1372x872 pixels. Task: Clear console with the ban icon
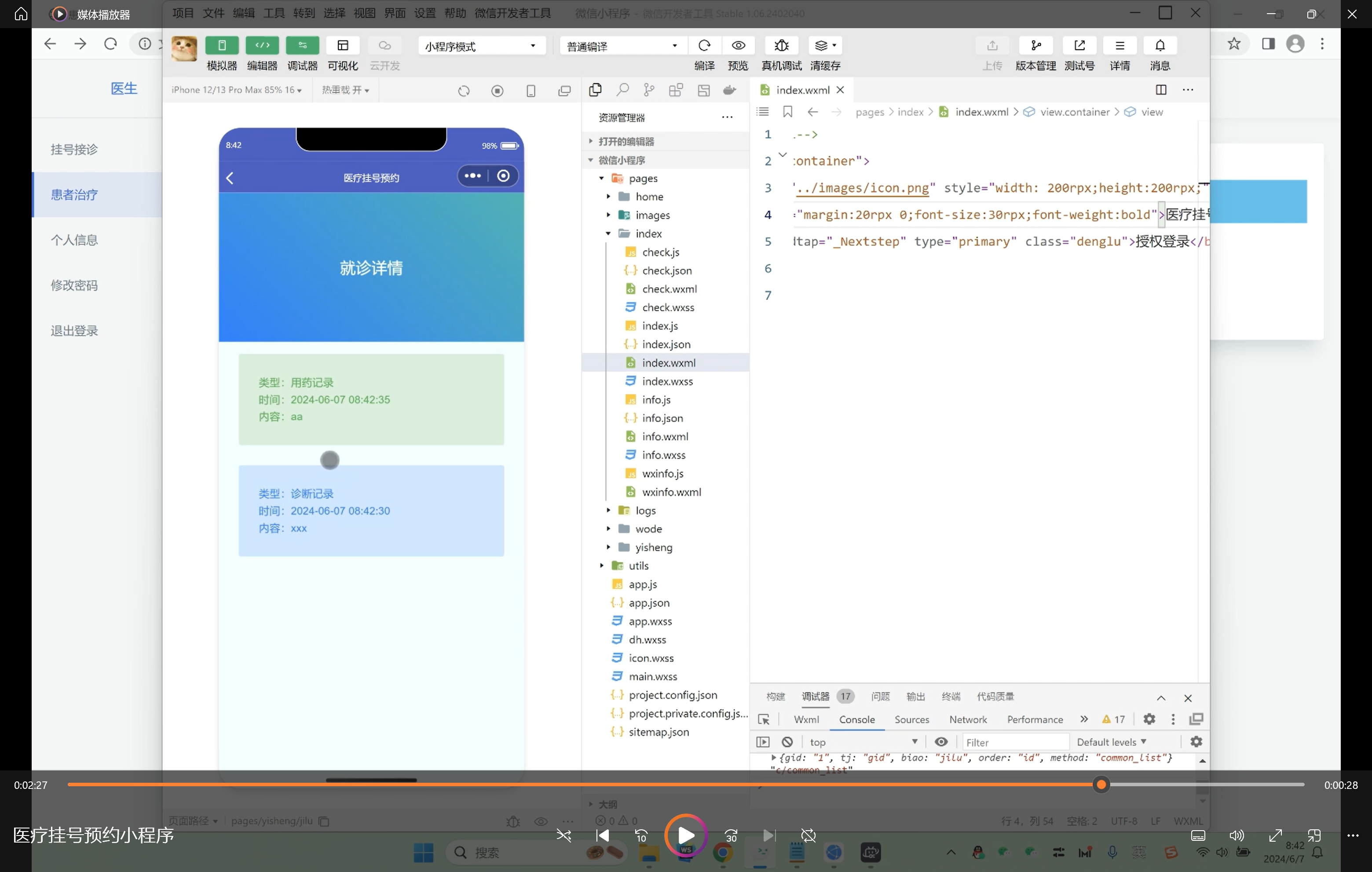click(787, 742)
